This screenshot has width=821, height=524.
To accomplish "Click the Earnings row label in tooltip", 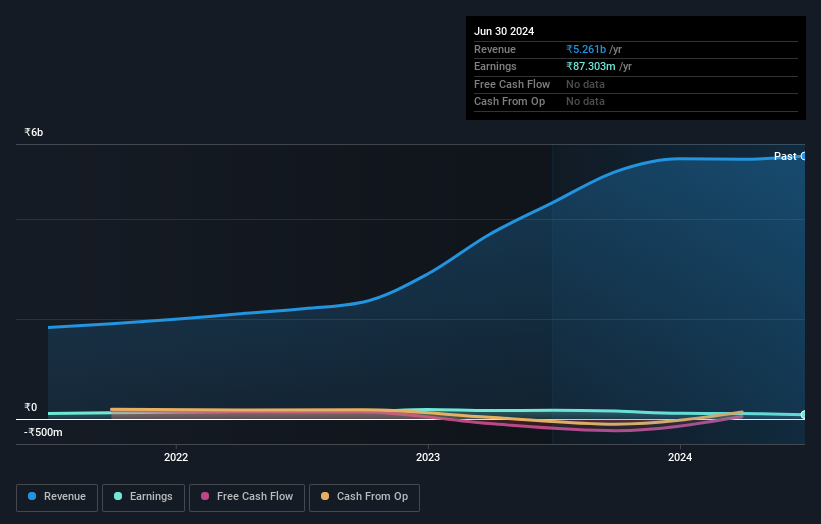I will coord(495,66).
